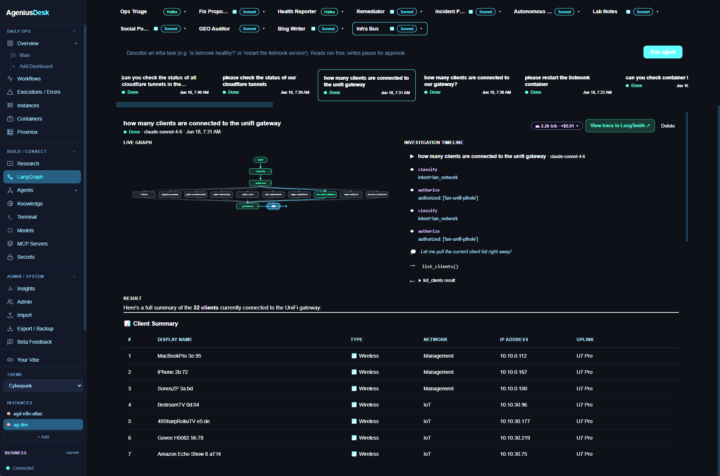
Task: Click the speech bubble icon in the timeline
Action: pos(413,252)
